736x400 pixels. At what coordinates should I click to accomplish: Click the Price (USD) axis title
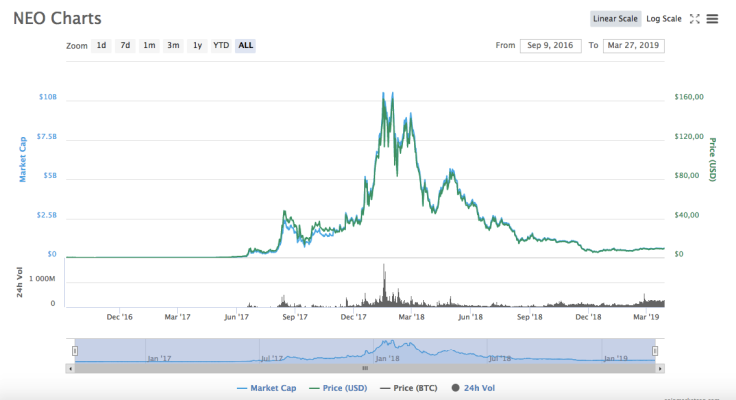tap(713, 160)
